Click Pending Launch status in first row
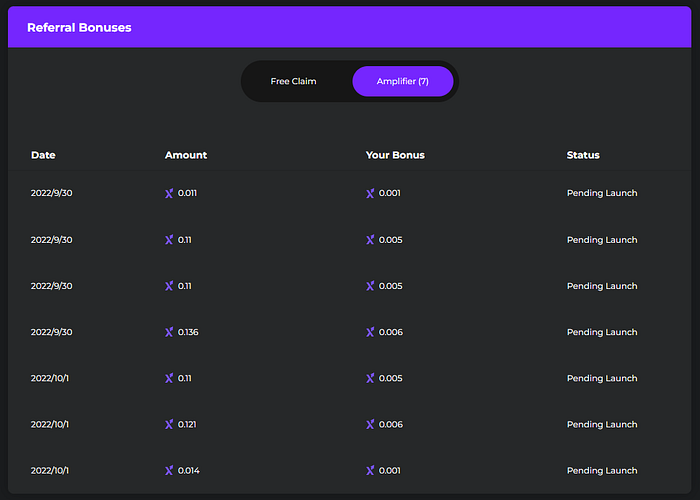 [x=602, y=193]
